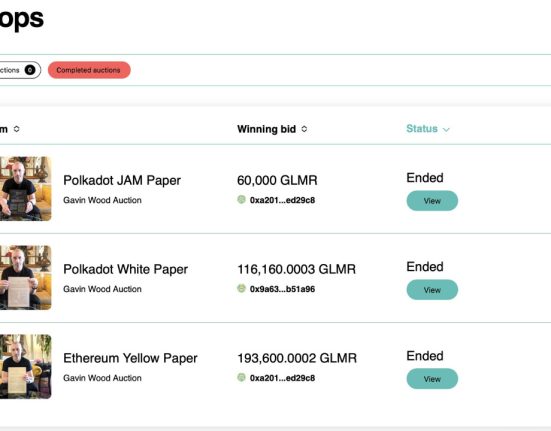Viewport: 551px width, 431px height.
Task: Click bidder address 0x9a63...b51a96
Action: click(282, 289)
